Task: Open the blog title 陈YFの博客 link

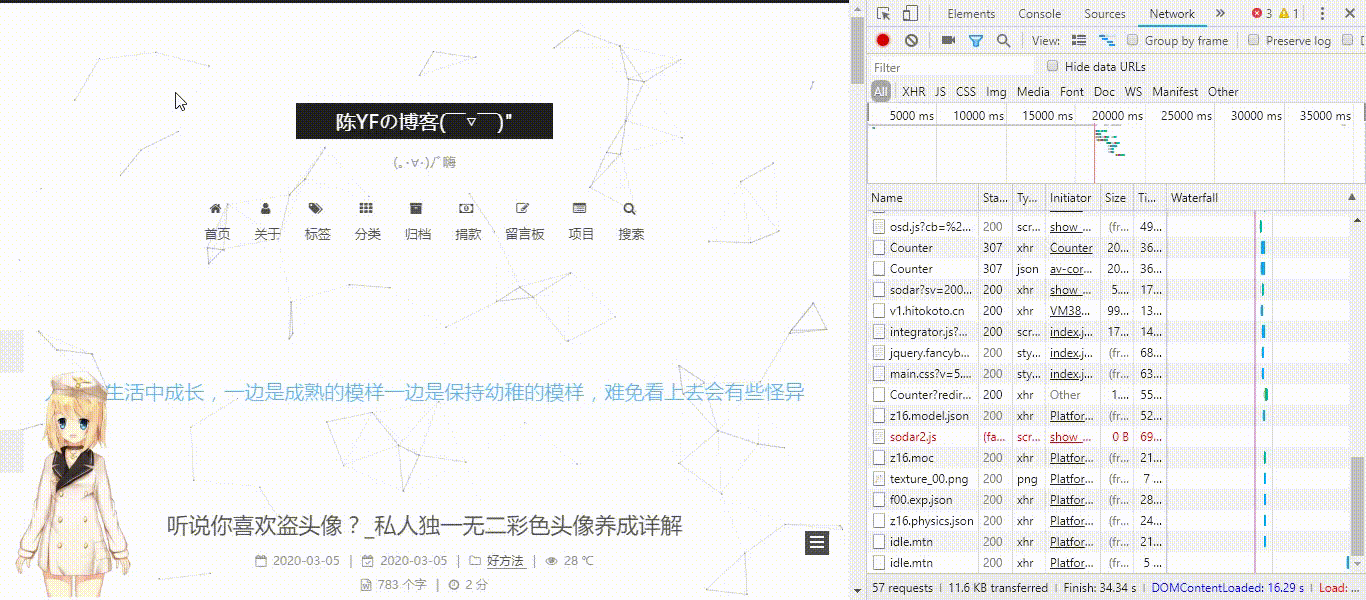Action: 424,122
